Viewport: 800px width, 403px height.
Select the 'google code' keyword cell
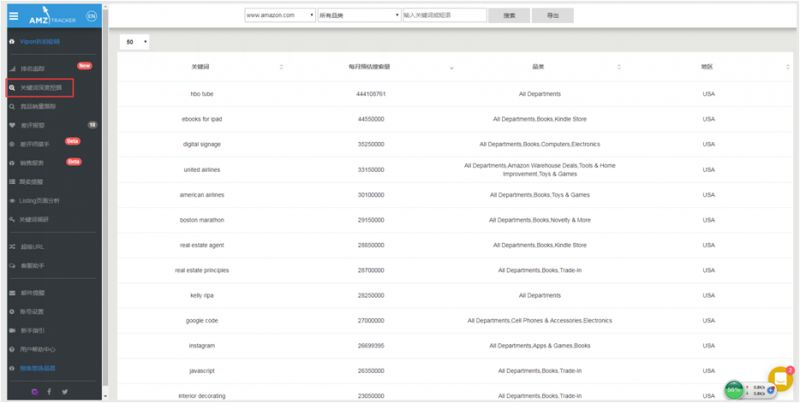point(202,321)
